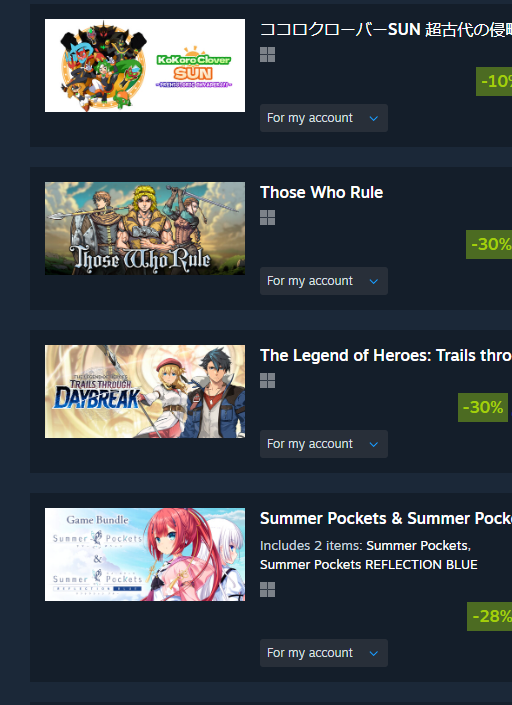Screen dimensions: 512x705
Task: Click 'Summer Pockets REFLECTION BLUE' included item link
Action: 369,565
